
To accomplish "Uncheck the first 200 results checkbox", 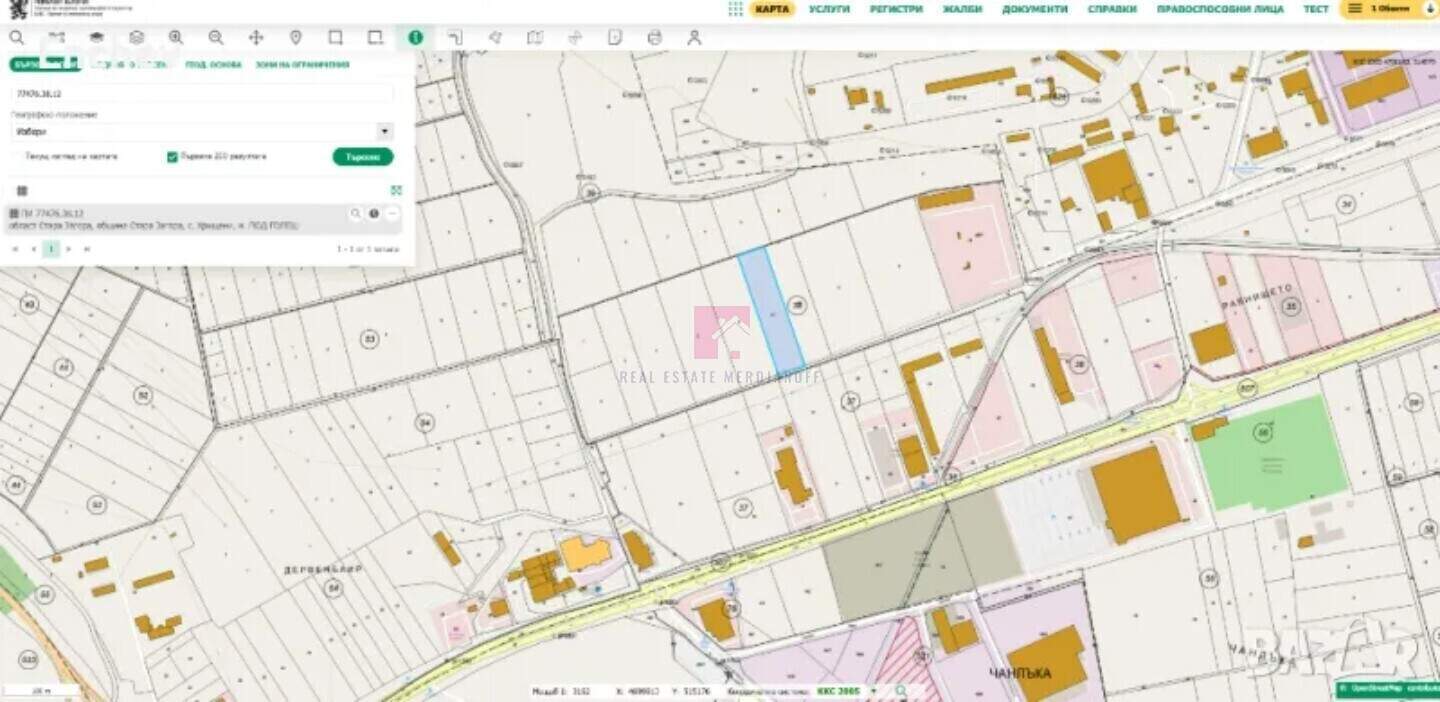I will point(172,157).
